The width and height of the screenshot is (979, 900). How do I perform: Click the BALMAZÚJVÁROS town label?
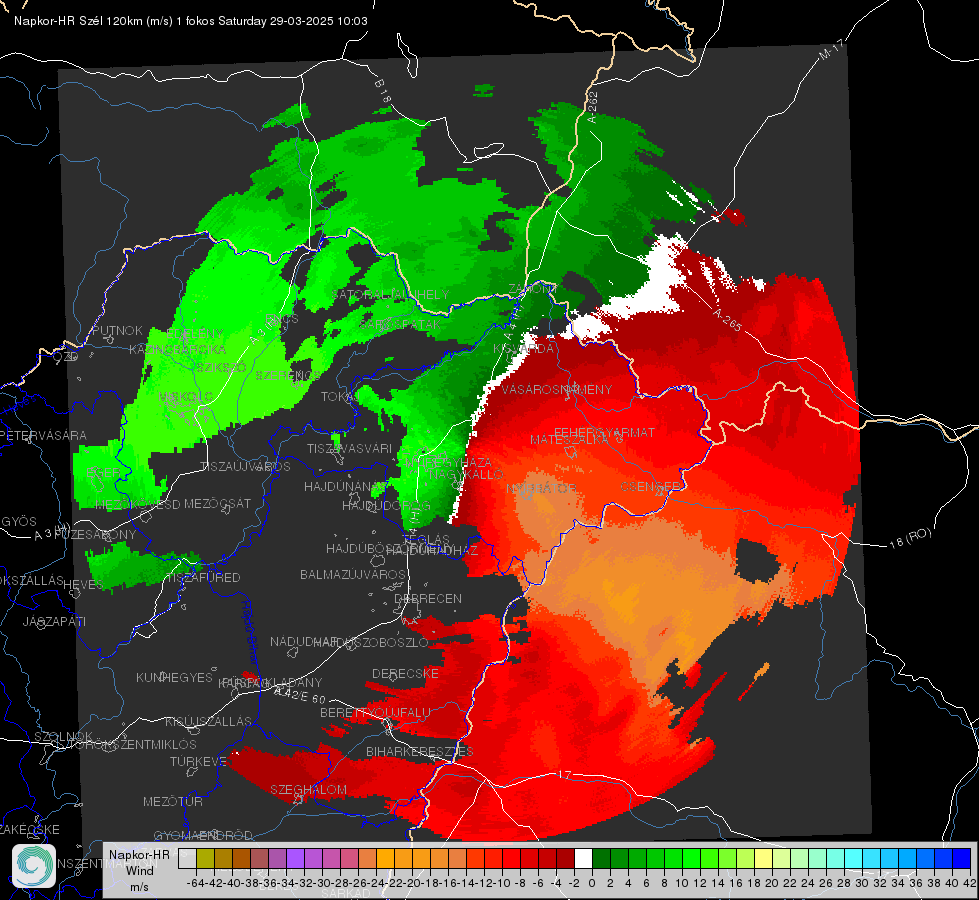click(x=353, y=574)
